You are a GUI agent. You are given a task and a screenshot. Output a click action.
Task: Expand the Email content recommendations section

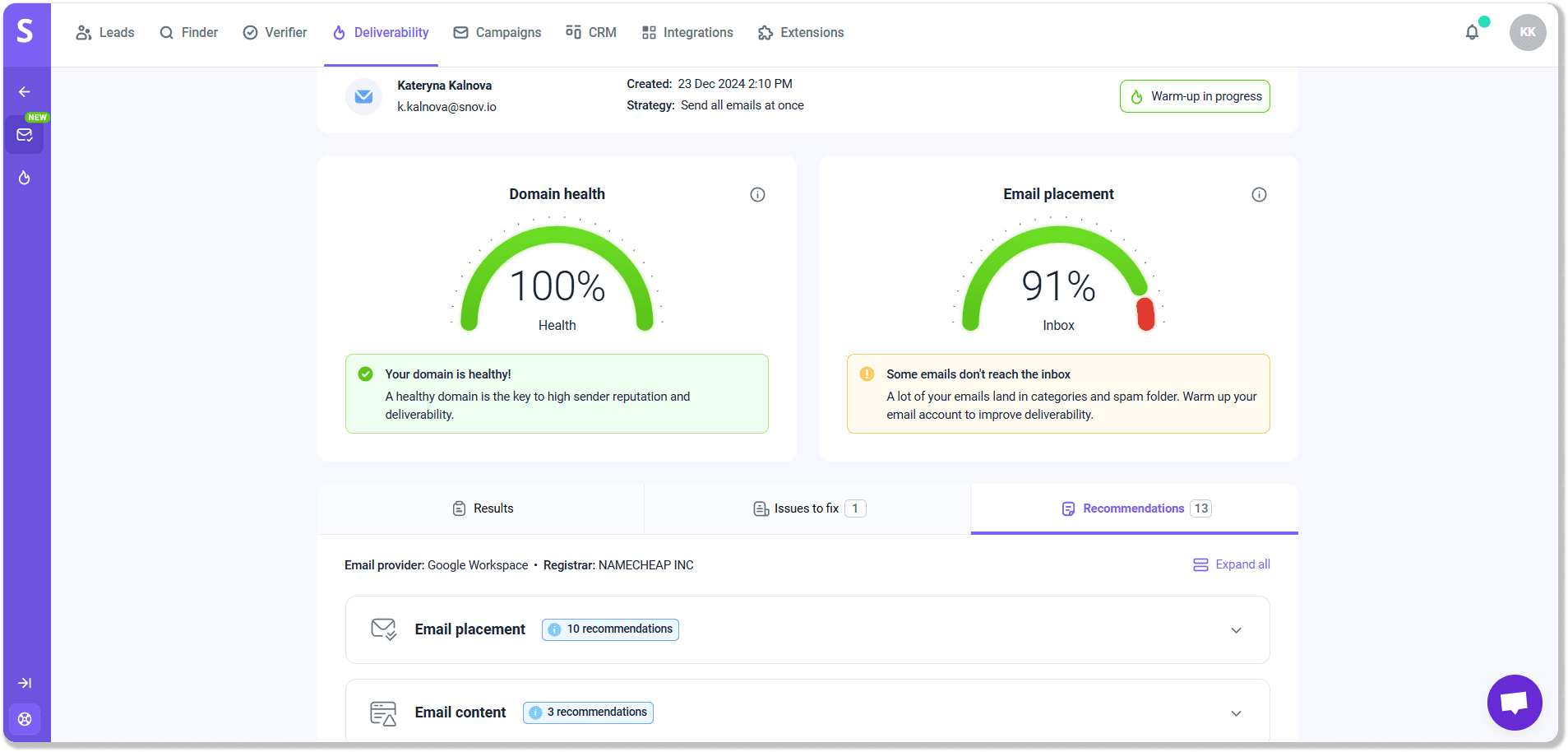1236,713
